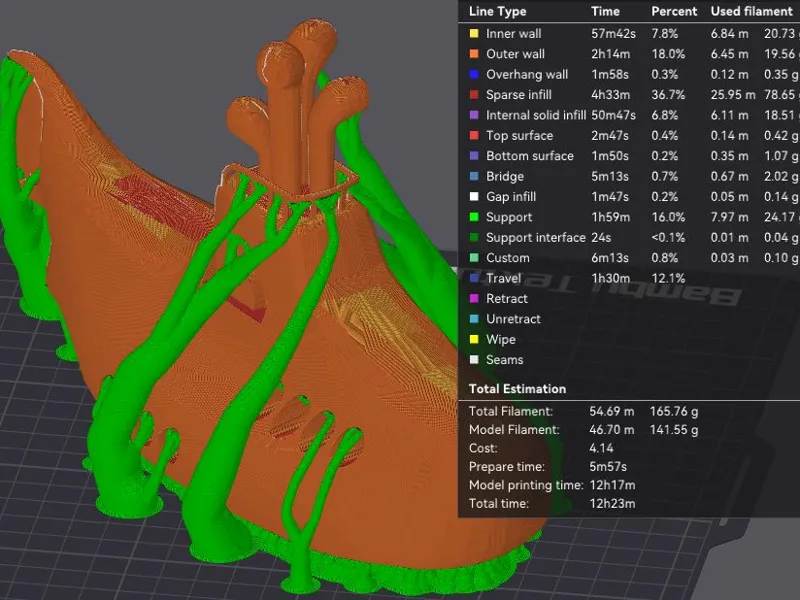The height and width of the screenshot is (600, 800).
Task: Toggle Custom line type display
Action: [x=508, y=258]
